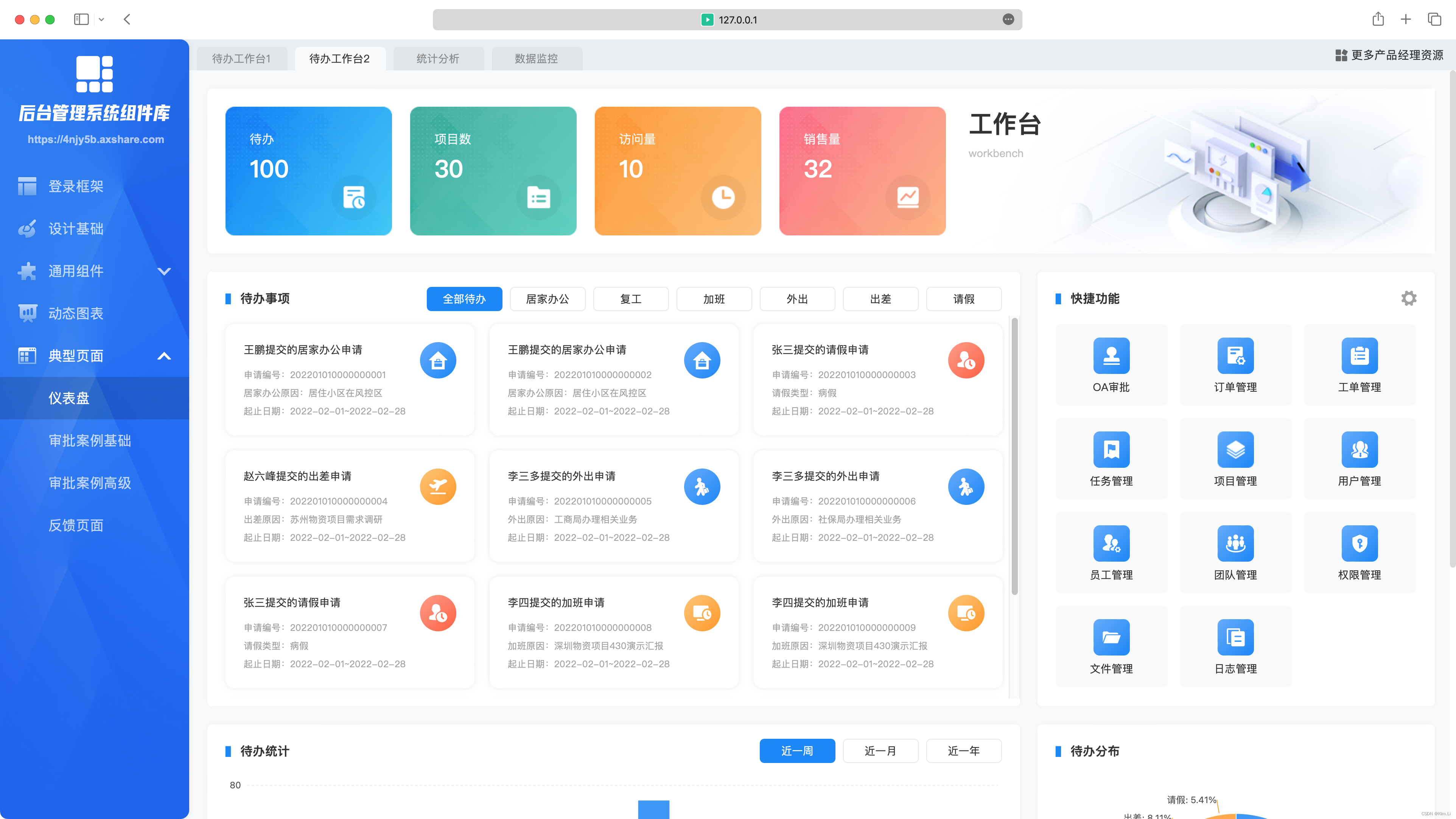Image resolution: width=1456 pixels, height=819 pixels.
Task: Go back using the browser back arrow
Action: click(x=127, y=19)
